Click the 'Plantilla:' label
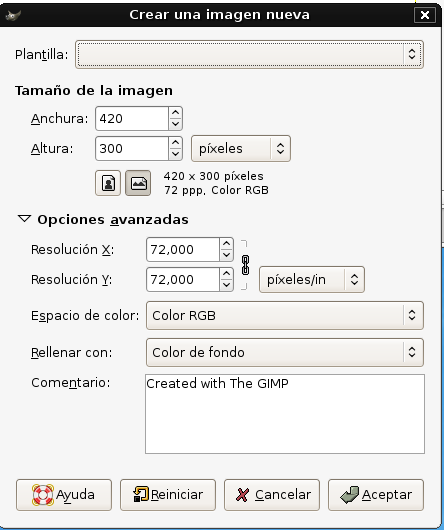 coord(42,55)
